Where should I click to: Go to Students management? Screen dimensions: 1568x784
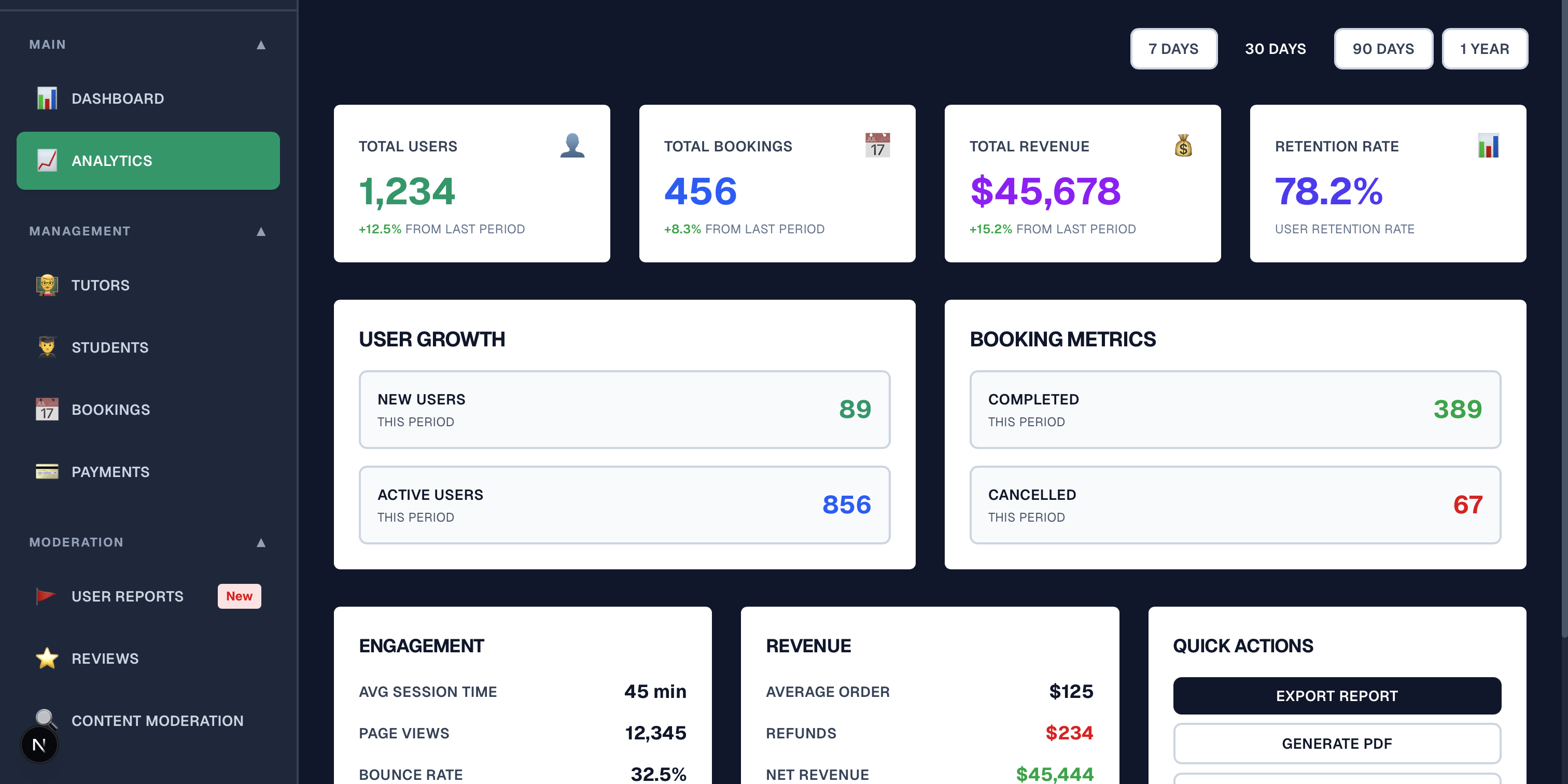[x=148, y=347]
